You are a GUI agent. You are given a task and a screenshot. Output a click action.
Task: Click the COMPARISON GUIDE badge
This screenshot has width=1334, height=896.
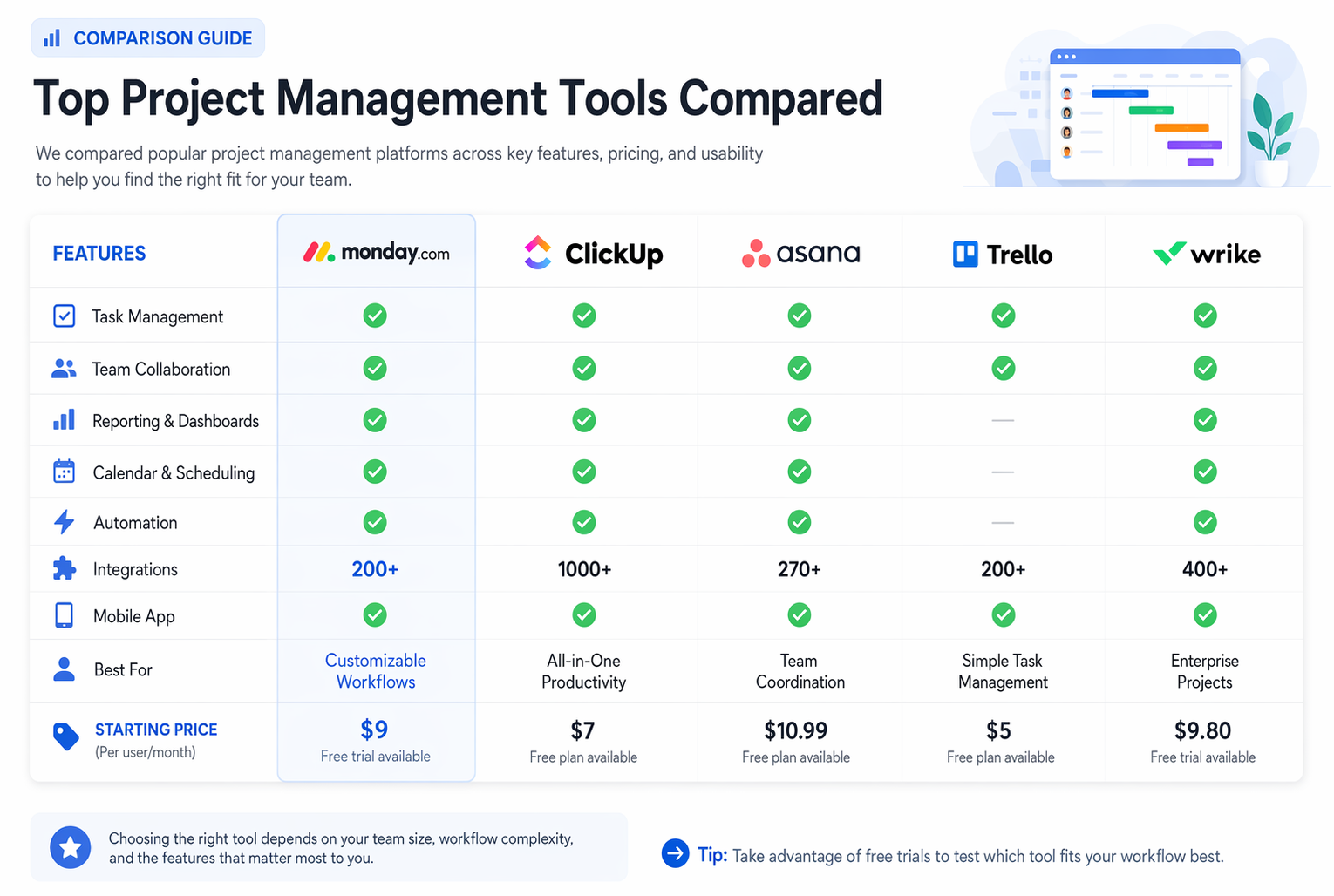pos(148,38)
